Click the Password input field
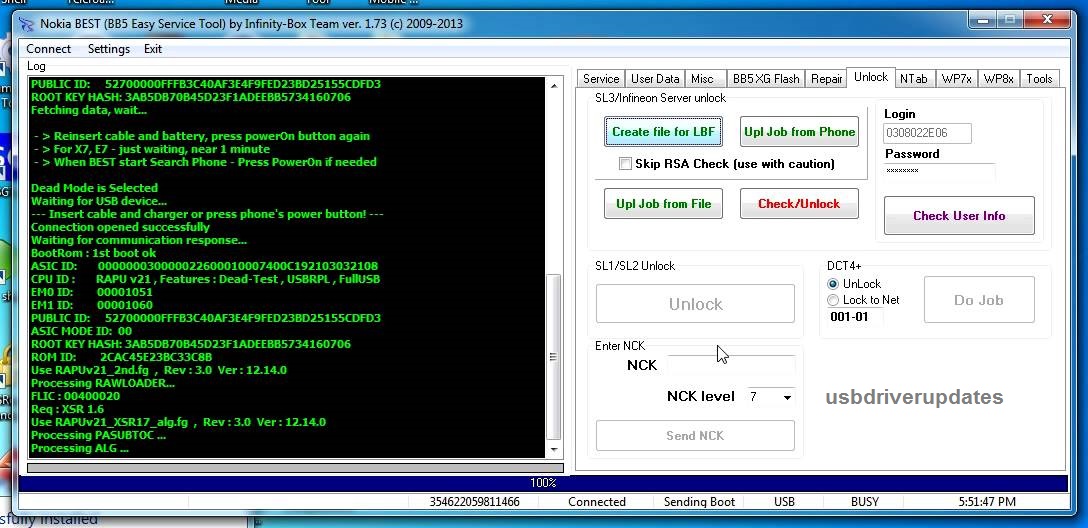The image size is (1088, 528). pyautogui.click(x=940, y=171)
